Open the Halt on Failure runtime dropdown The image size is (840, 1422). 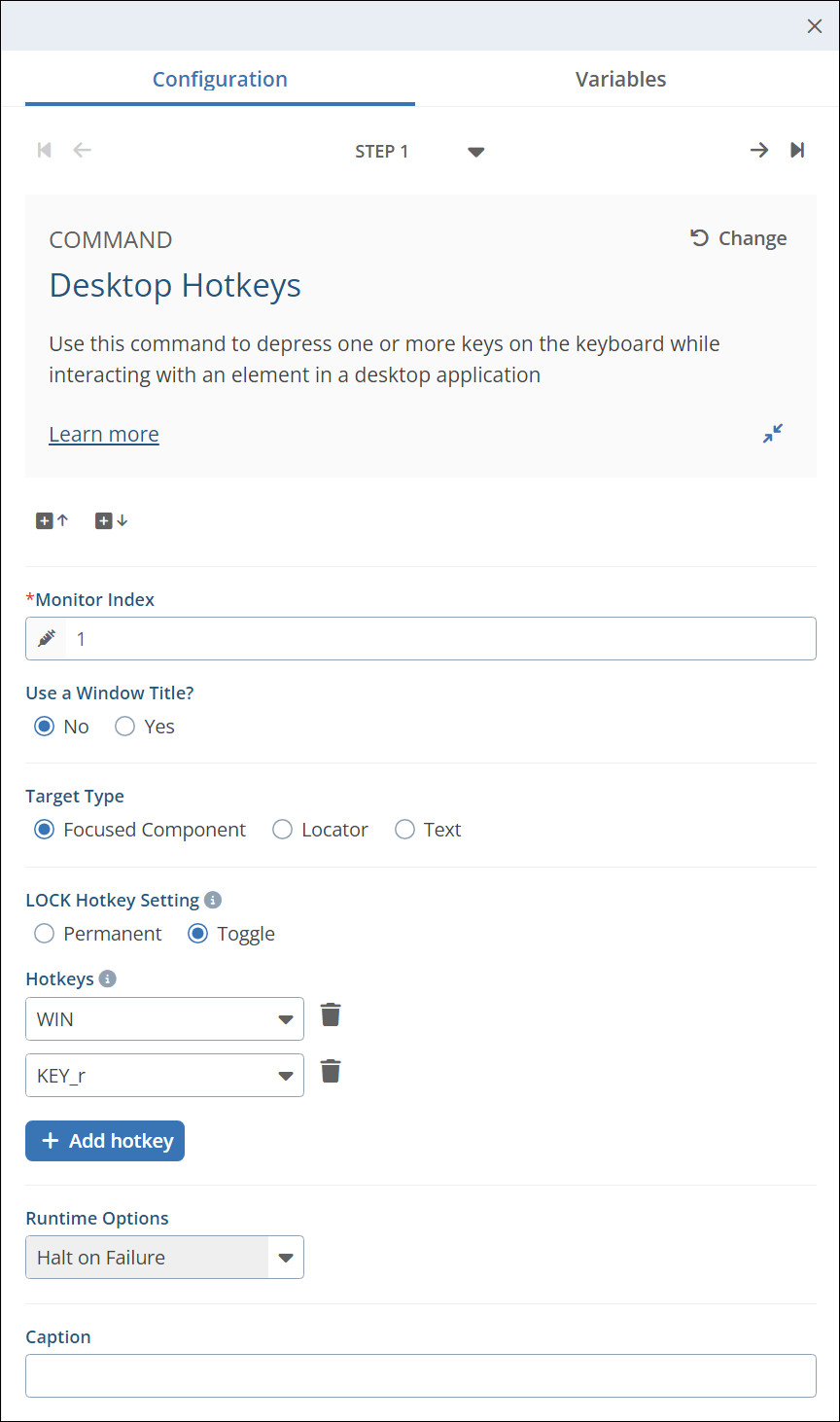[x=285, y=1258]
